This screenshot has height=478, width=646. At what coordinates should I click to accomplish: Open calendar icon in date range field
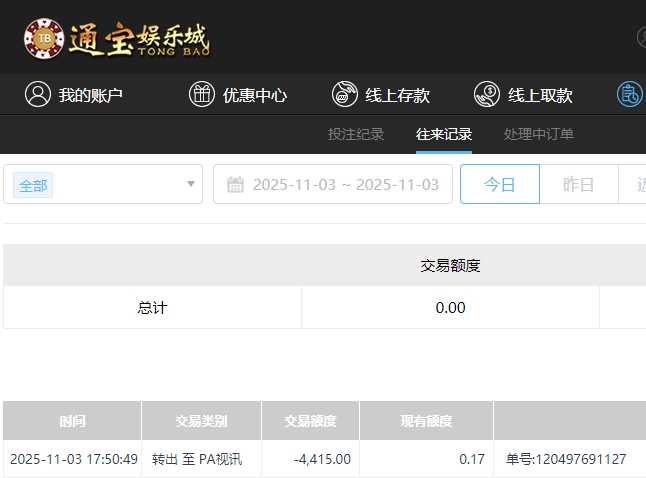pyautogui.click(x=236, y=185)
